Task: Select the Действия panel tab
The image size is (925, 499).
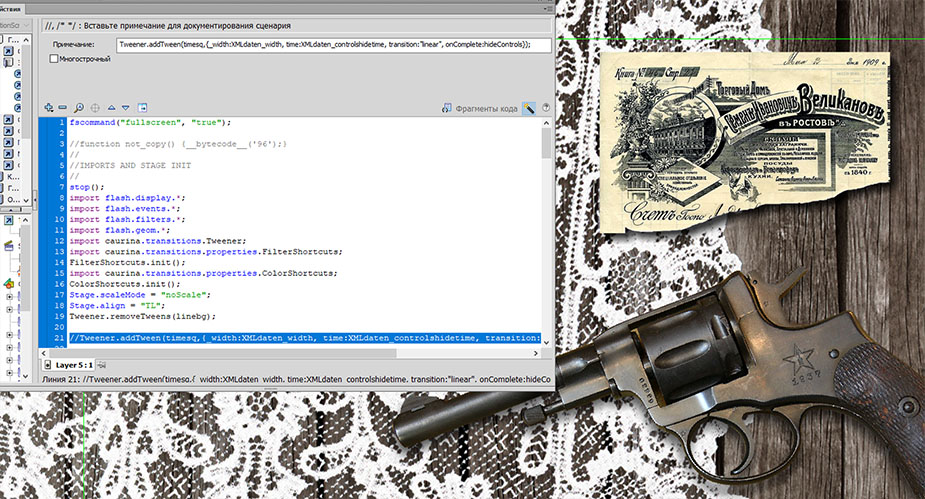Action: pos(14,6)
